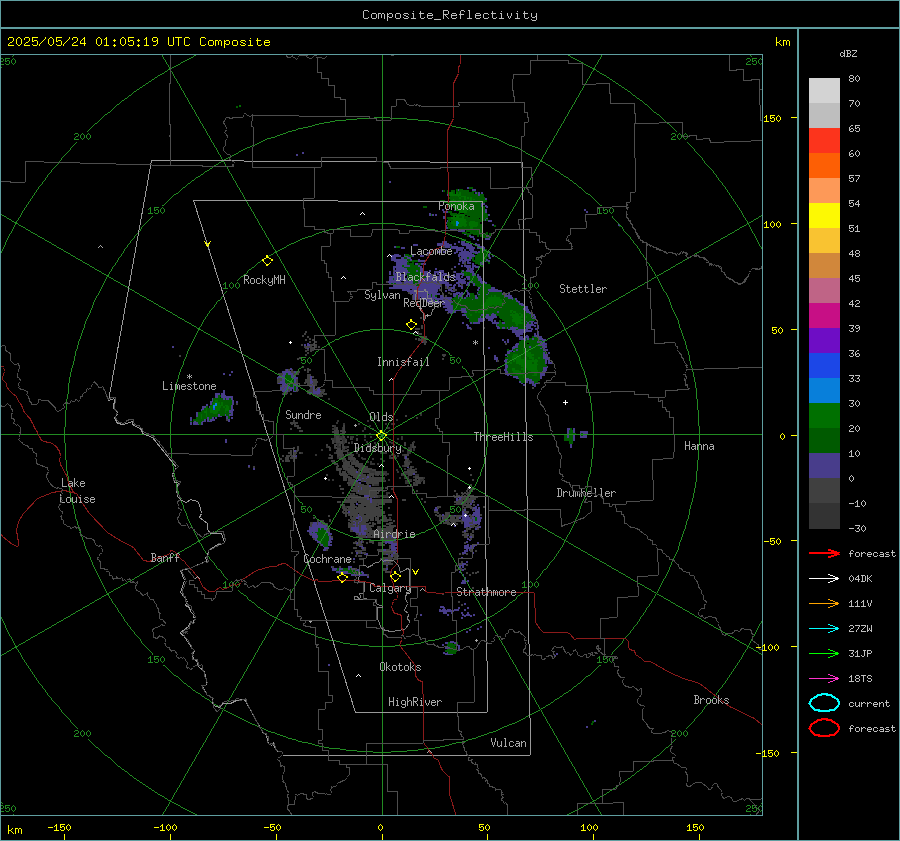Click the Innisfail city label
900x841 pixels.
pyautogui.click(x=403, y=362)
